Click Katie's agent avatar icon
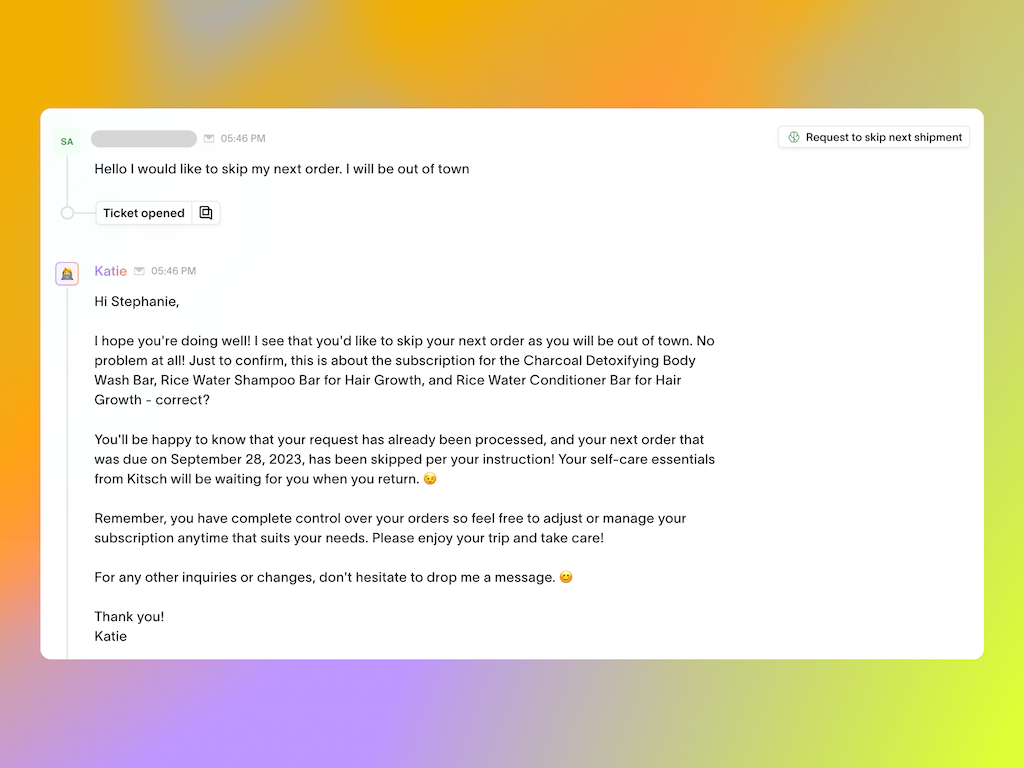The height and width of the screenshot is (768, 1024). [x=67, y=273]
